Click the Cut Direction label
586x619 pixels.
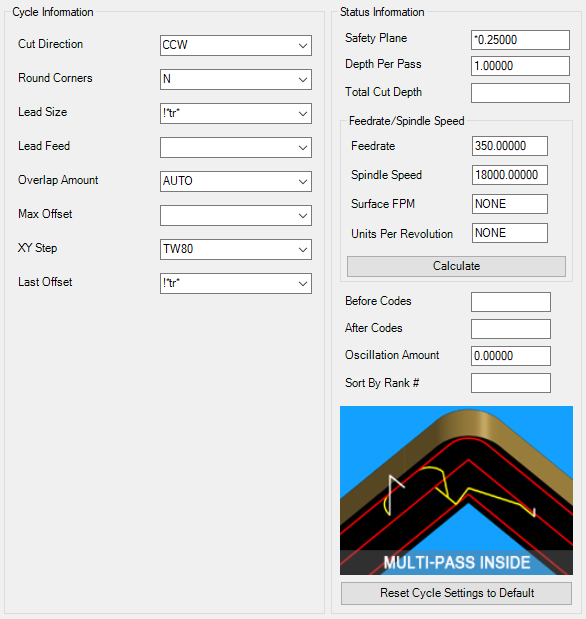[x=51, y=44]
